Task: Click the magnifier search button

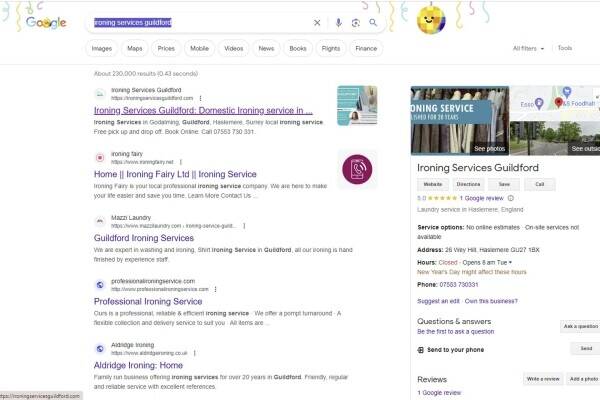Action: click(x=373, y=23)
